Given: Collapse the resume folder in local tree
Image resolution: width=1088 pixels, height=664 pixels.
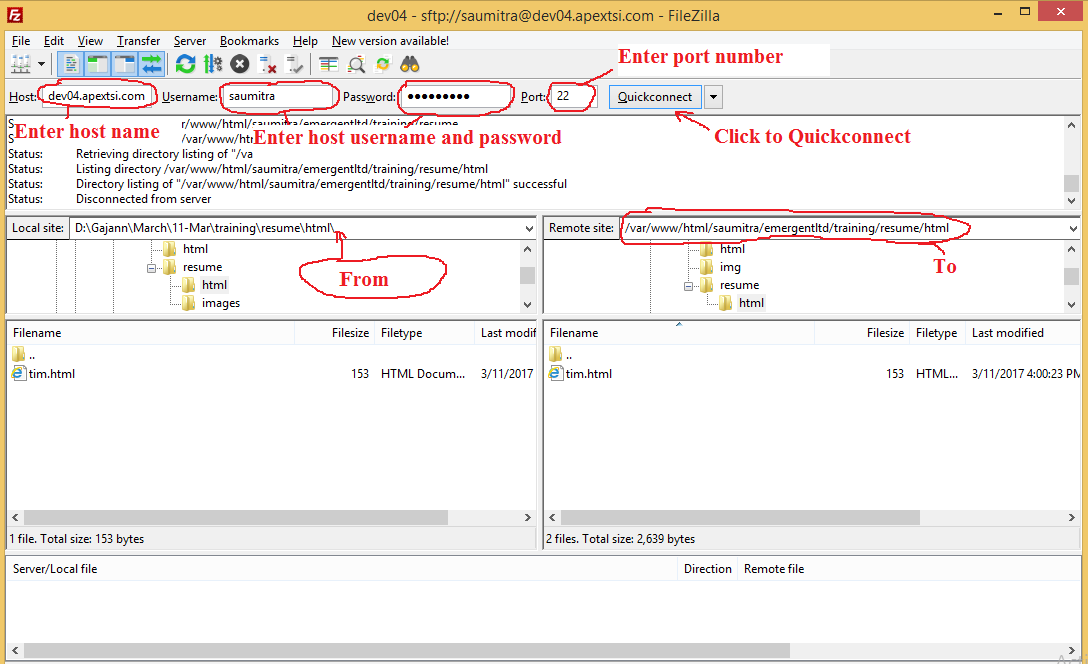Looking at the screenshot, I should coord(151,268).
